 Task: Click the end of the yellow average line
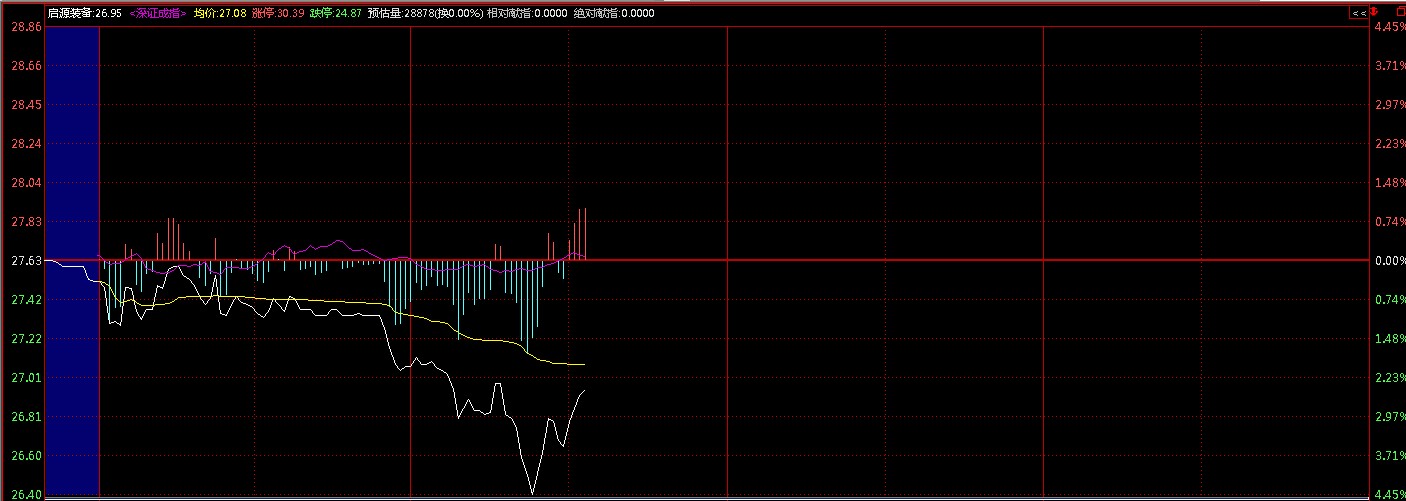584,364
